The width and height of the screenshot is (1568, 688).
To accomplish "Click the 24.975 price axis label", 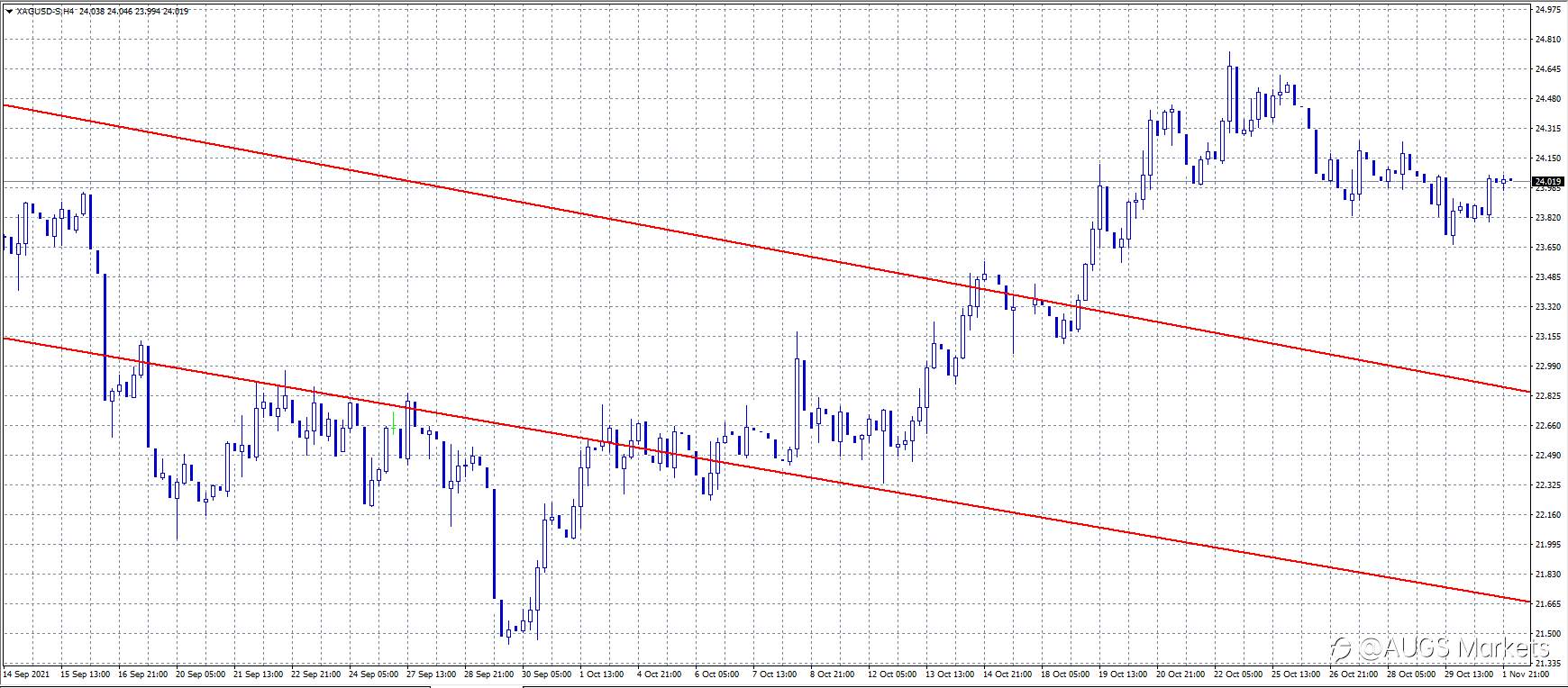I will click(x=1548, y=10).
